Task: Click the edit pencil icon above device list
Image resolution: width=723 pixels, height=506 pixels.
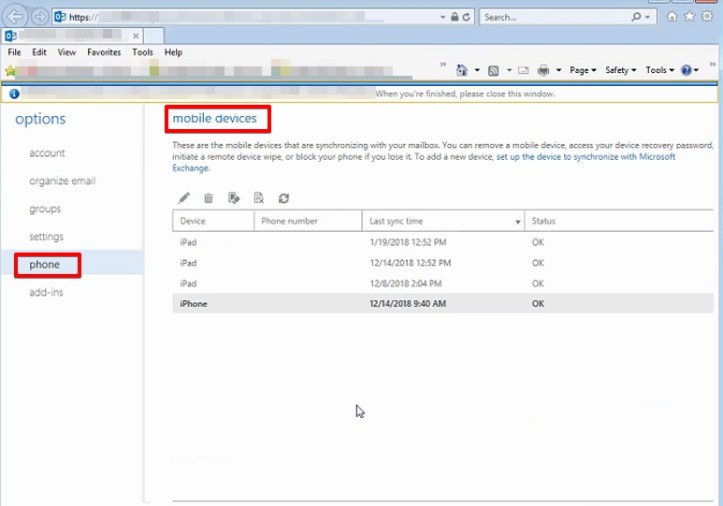Action: pos(183,199)
